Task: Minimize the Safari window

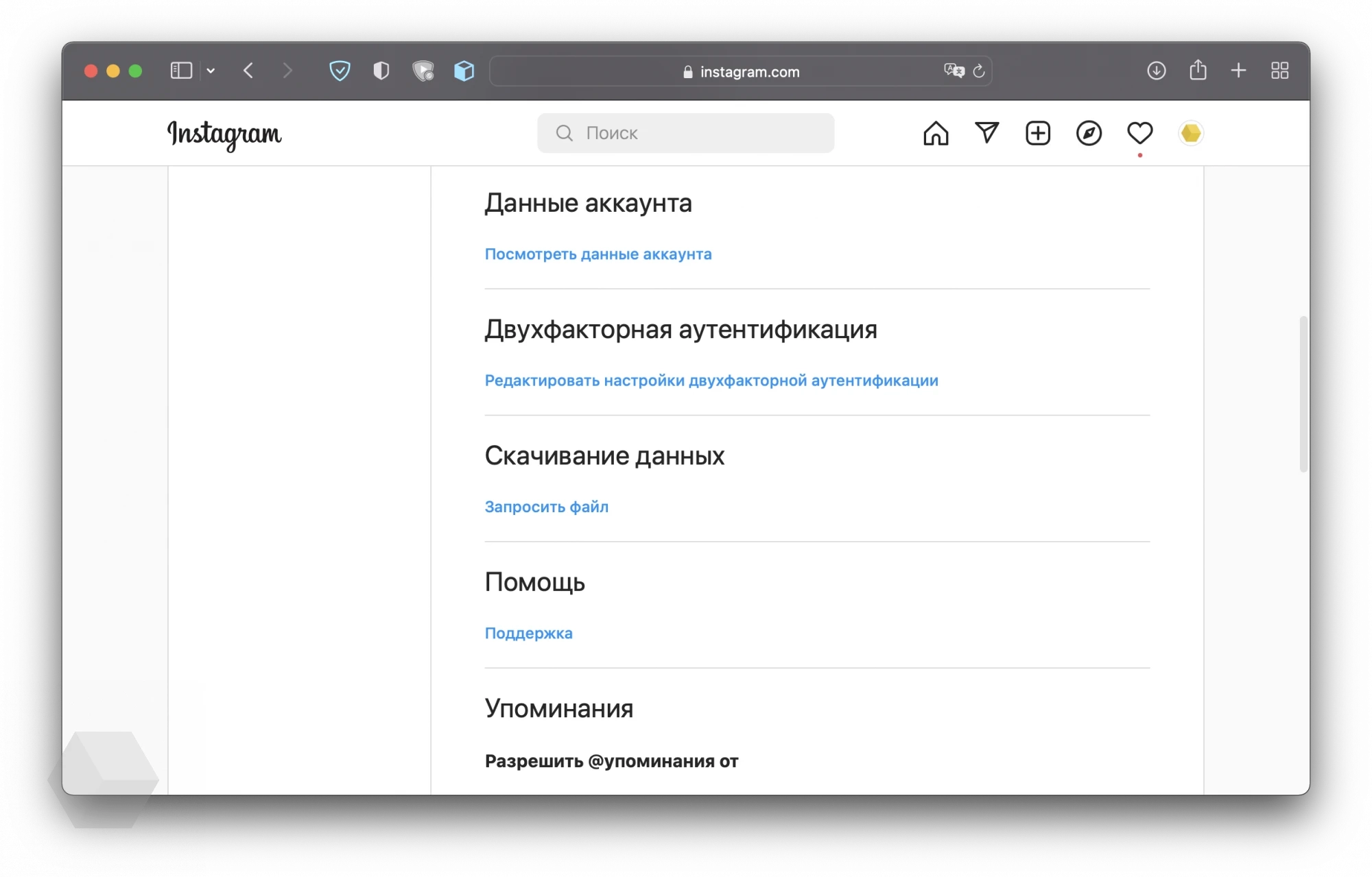Action: [x=113, y=71]
